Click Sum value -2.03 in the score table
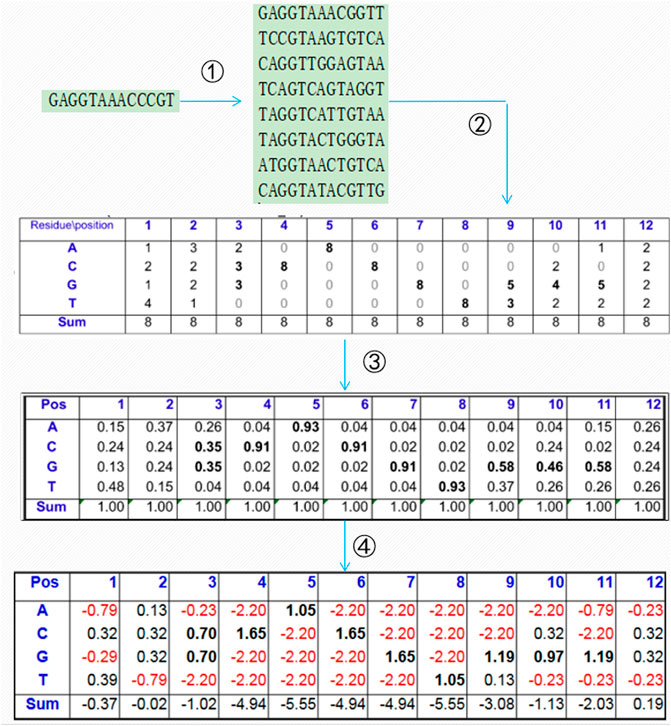The height and width of the screenshot is (726, 671). click(x=596, y=704)
